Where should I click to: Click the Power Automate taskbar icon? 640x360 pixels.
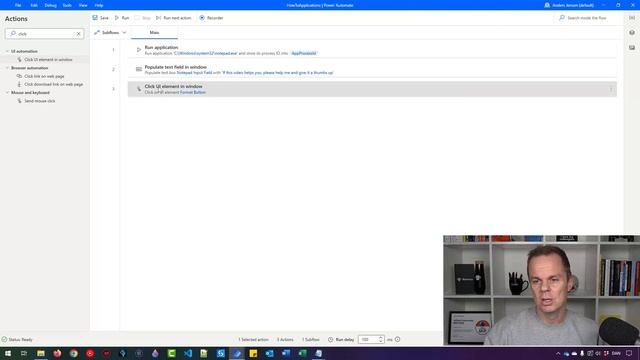tap(237, 353)
